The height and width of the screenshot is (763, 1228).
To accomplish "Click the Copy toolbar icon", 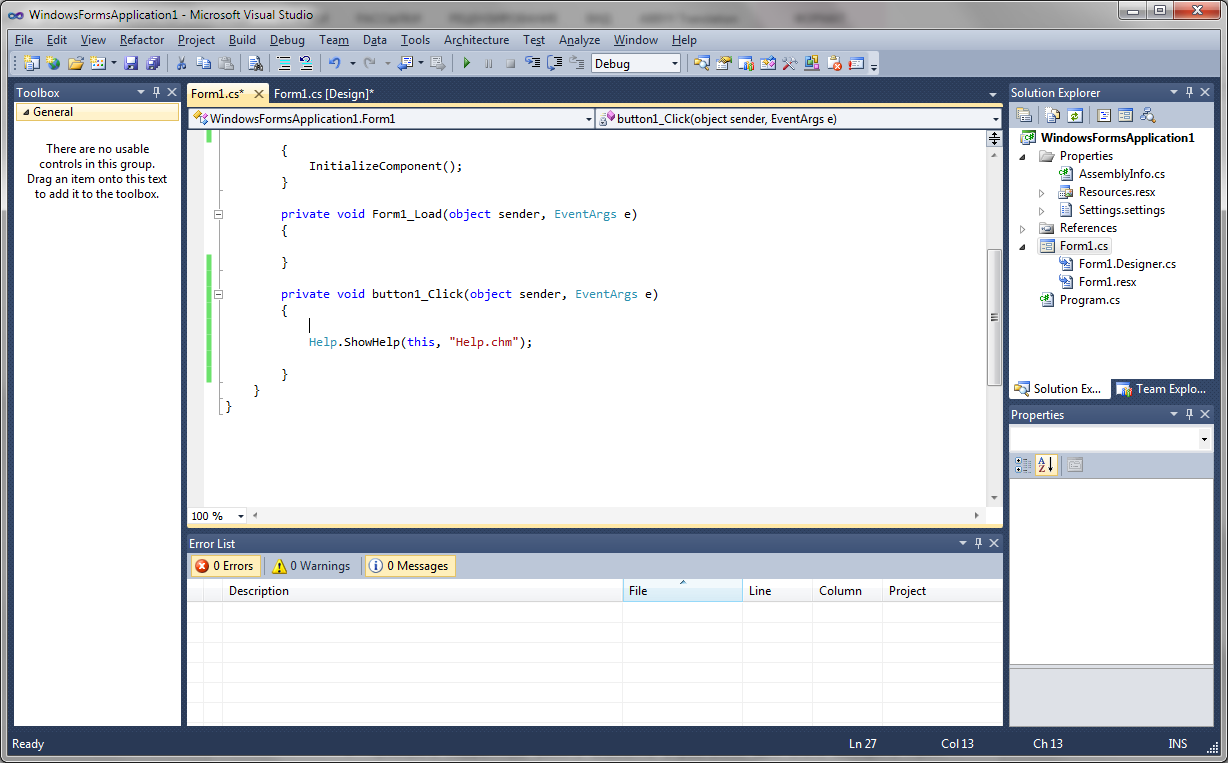I will (x=203, y=63).
